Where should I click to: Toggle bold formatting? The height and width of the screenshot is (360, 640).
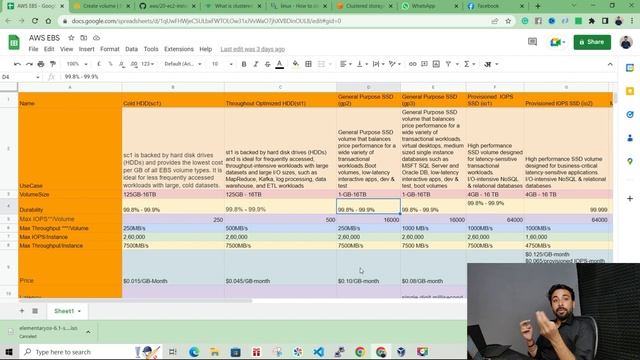click(244, 64)
